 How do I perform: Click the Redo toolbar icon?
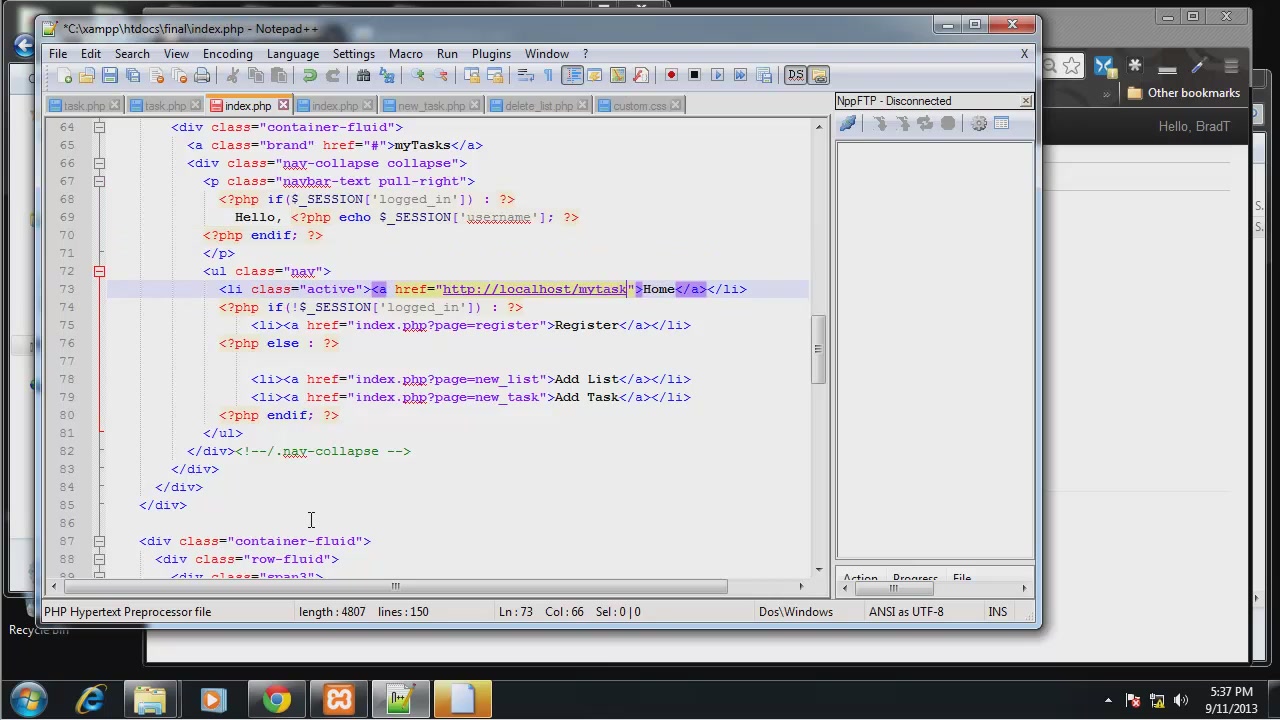(333, 75)
